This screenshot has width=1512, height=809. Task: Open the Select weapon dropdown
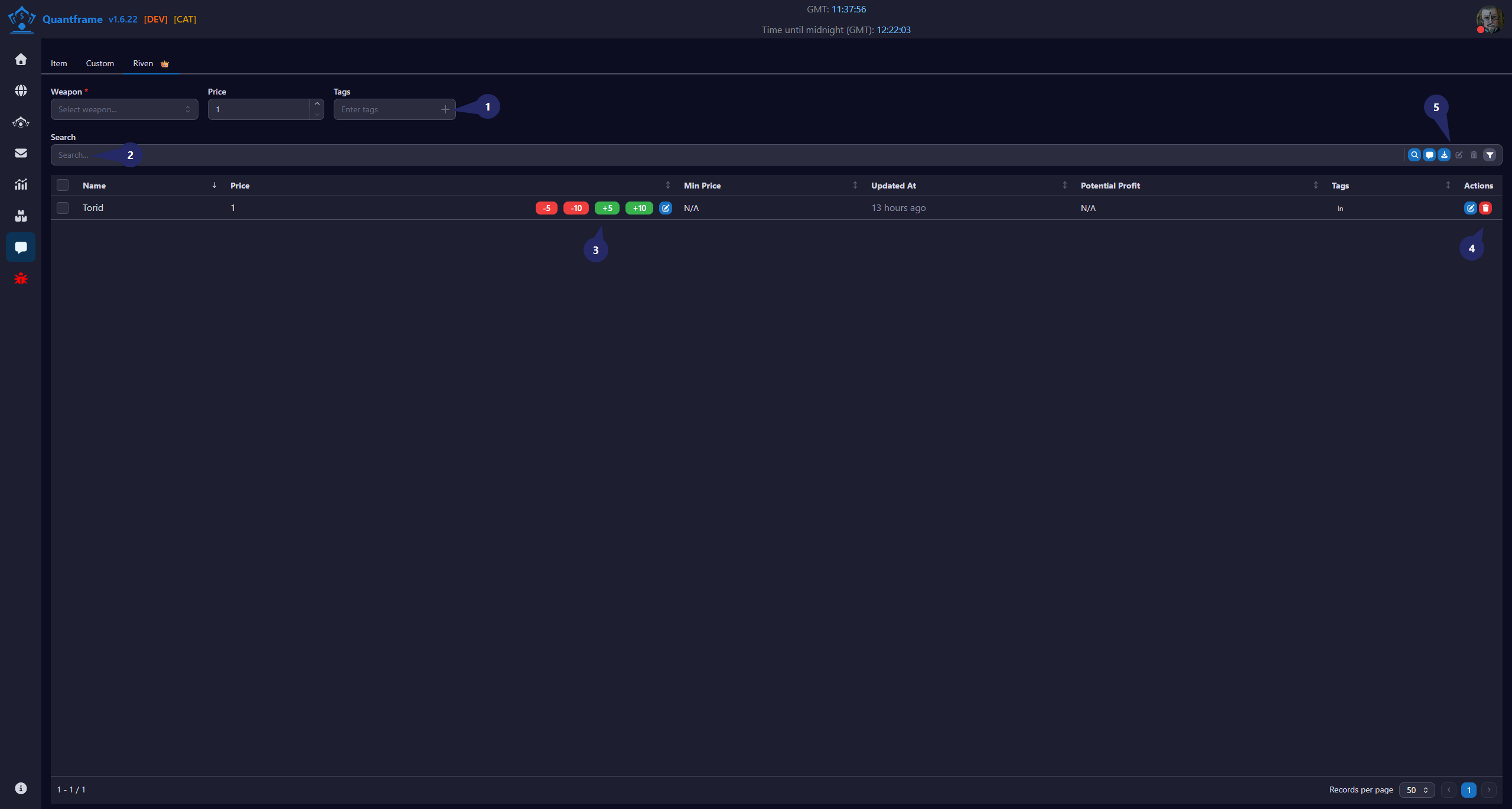coord(124,109)
